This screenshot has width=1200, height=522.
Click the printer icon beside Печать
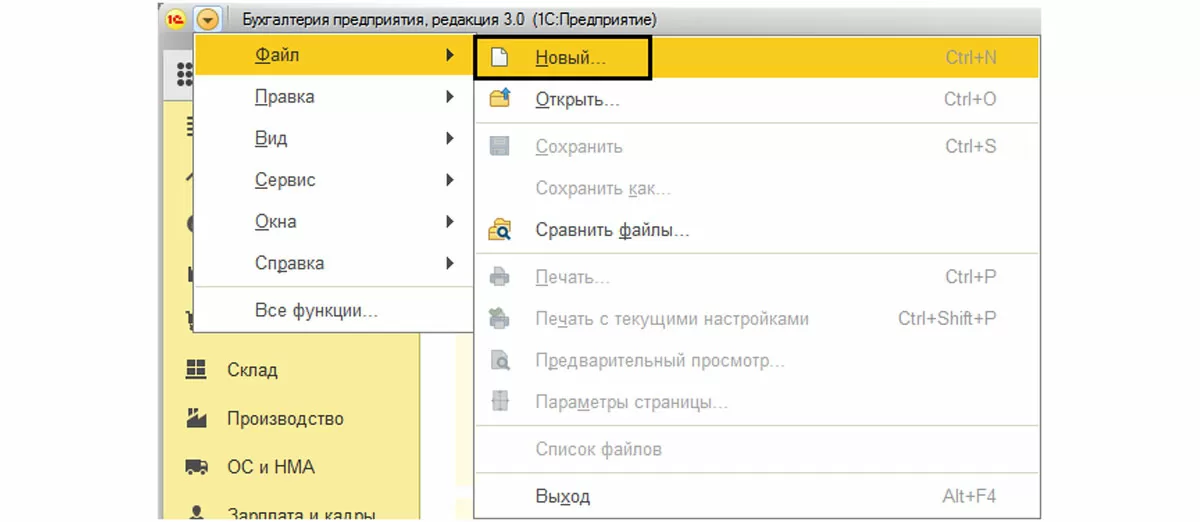click(x=499, y=277)
